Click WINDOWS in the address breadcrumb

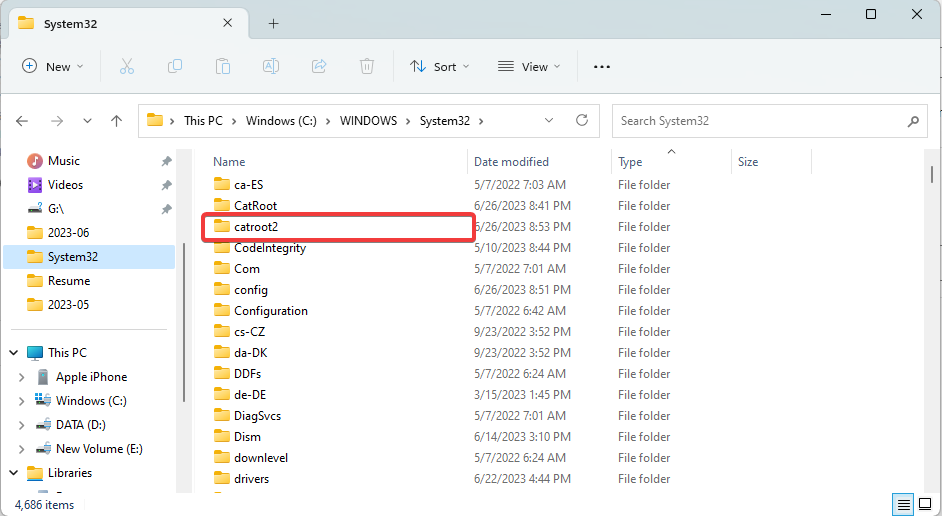(x=369, y=121)
